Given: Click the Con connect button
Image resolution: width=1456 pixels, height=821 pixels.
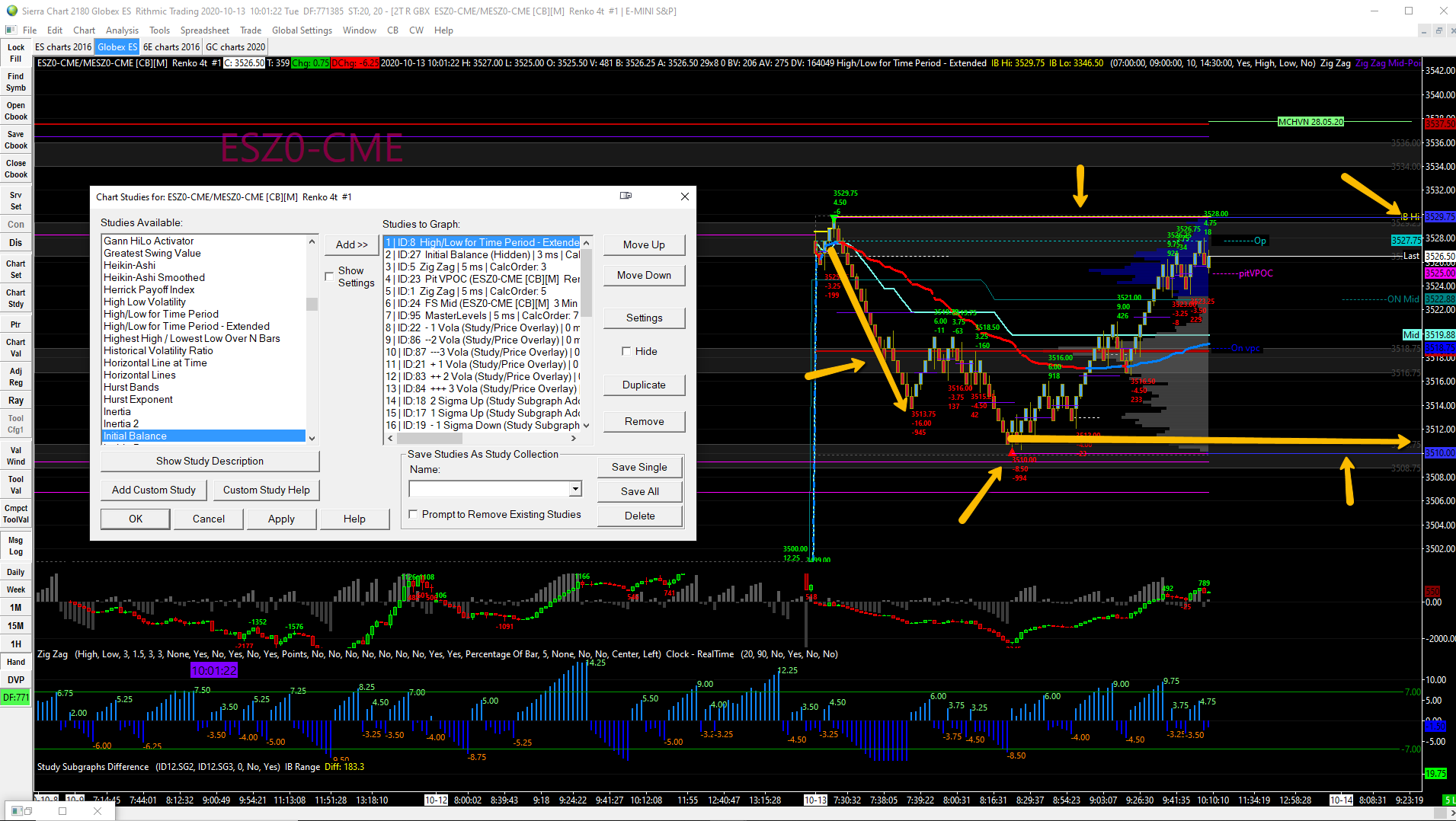Looking at the screenshot, I should (16, 224).
